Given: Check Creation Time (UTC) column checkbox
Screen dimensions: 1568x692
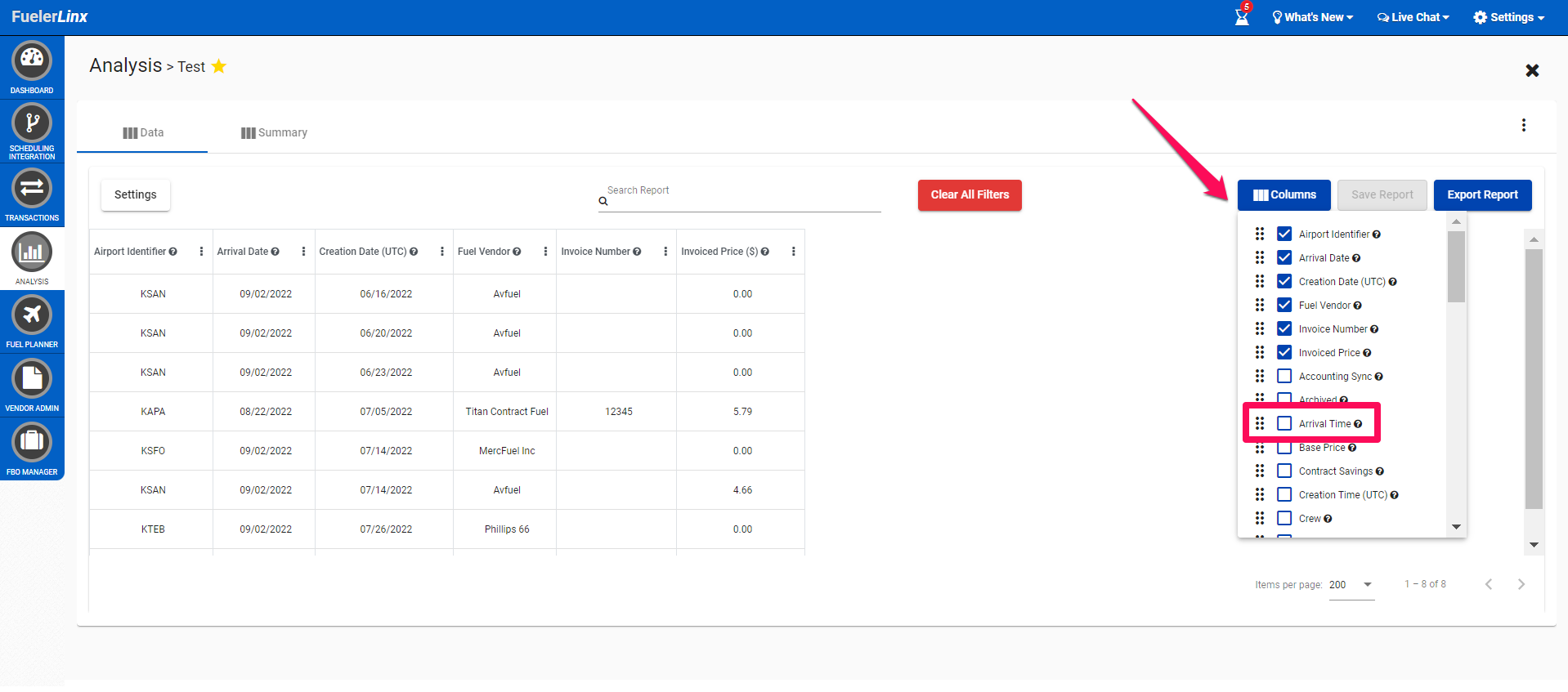Looking at the screenshot, I should (1284, 494).
